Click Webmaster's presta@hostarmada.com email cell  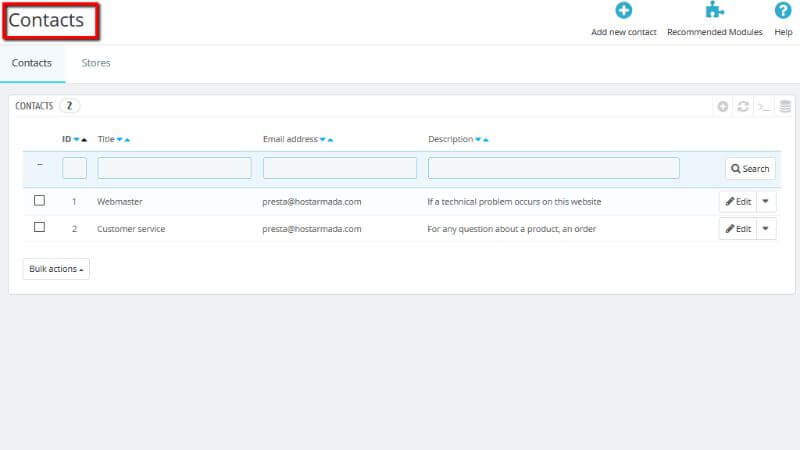[312, 202]
